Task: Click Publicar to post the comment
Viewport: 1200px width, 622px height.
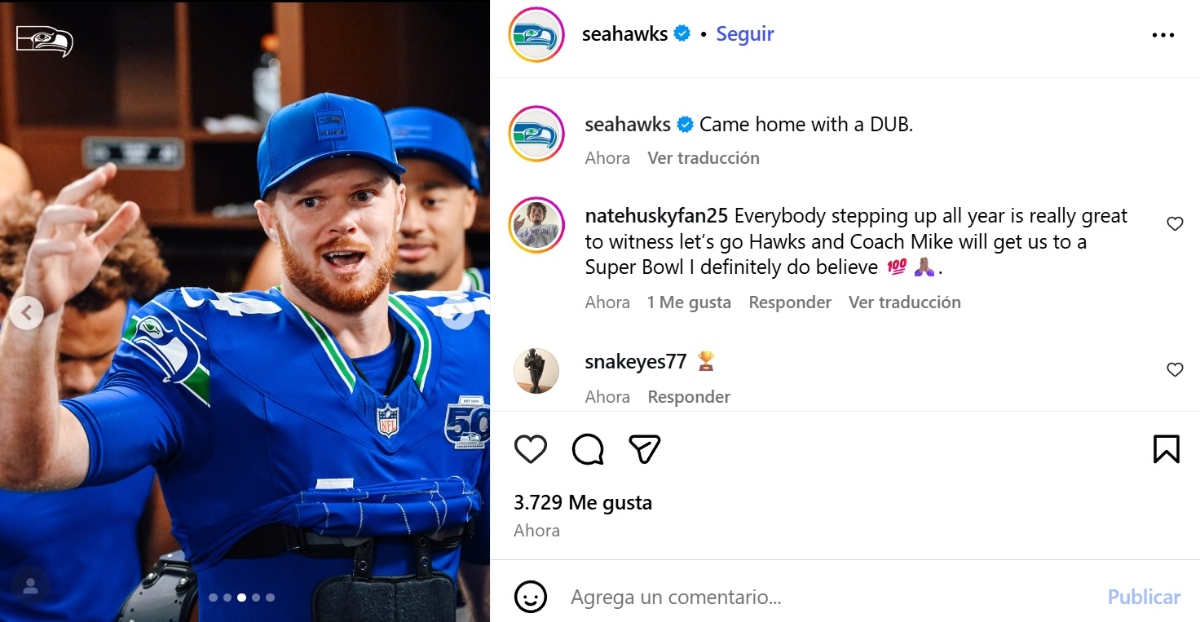Action: tap(1144, 597)
